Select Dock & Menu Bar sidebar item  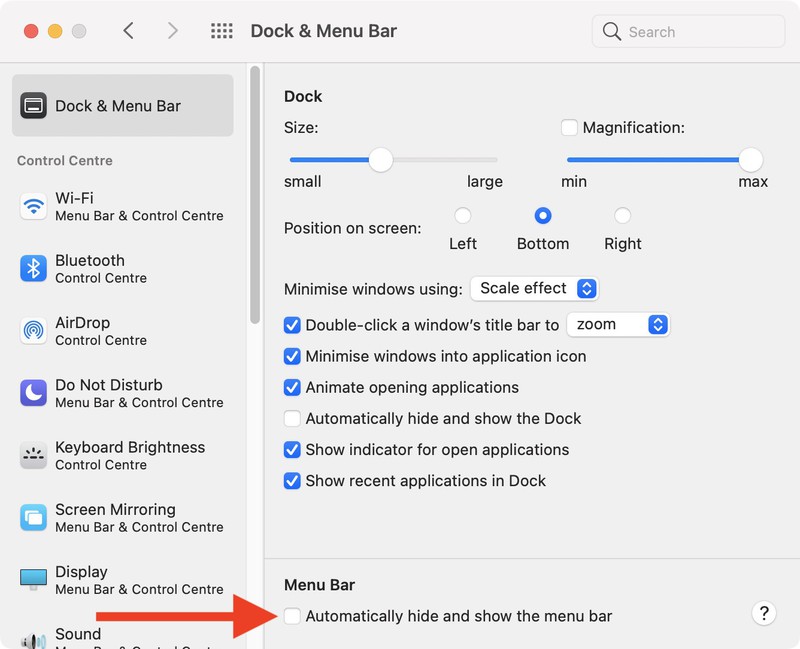pos(122,106)
